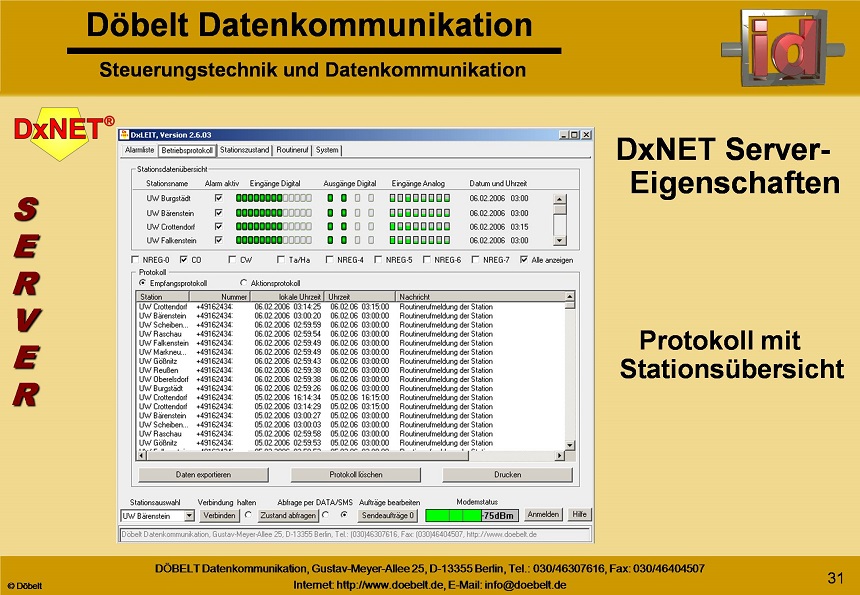Click station overview scroll up arrow
This screenshot has width=860, height=595.
559,199
